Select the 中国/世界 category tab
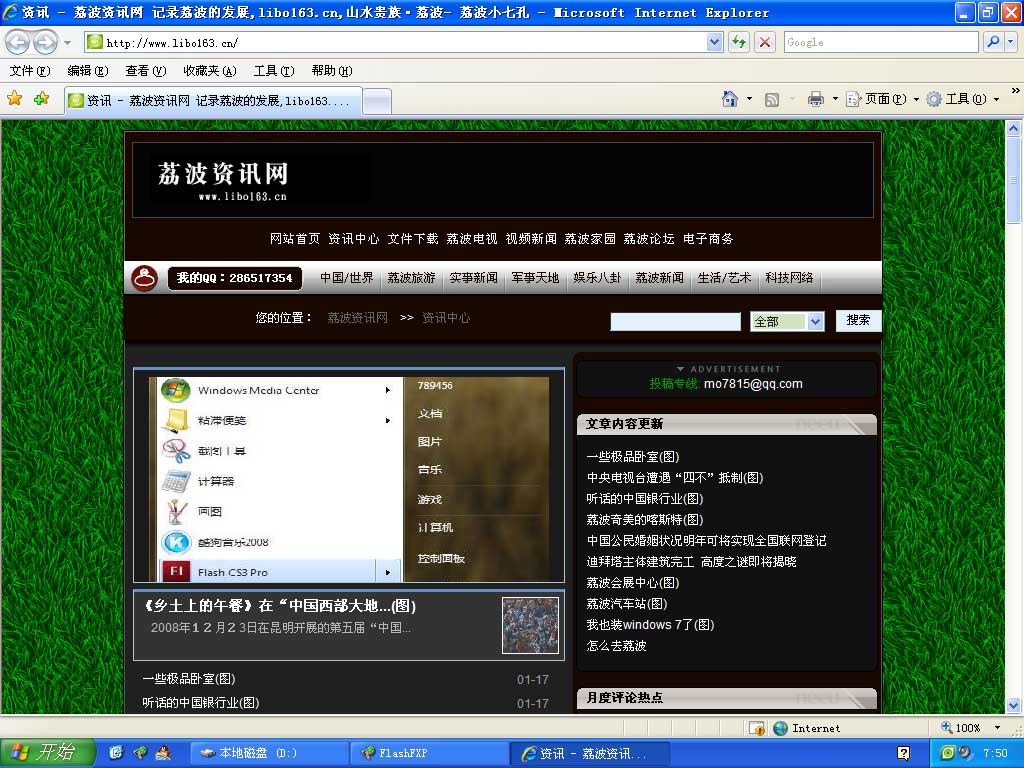The width and height of the screenshot is (1024, 768). pyautogui.click(x=347, y=278)
